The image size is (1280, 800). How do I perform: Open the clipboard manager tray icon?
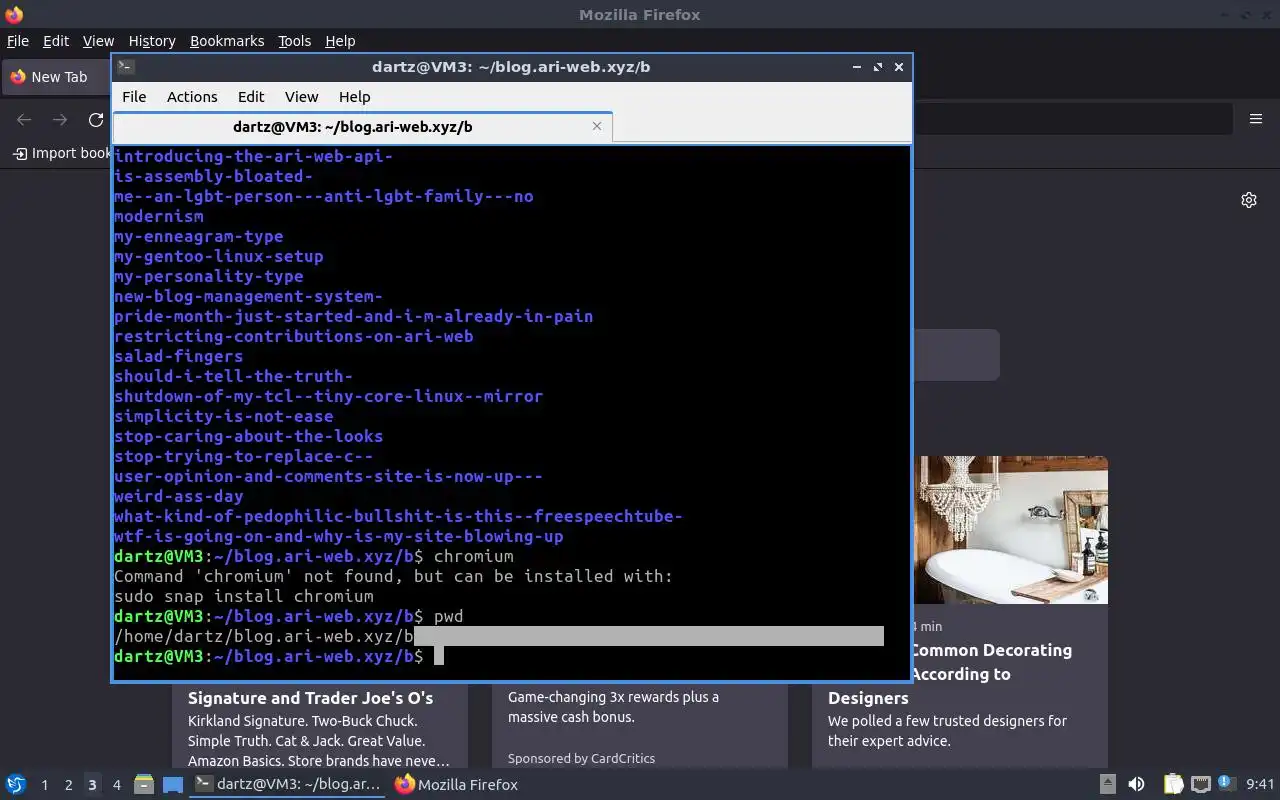click(x=1174, y=785)
